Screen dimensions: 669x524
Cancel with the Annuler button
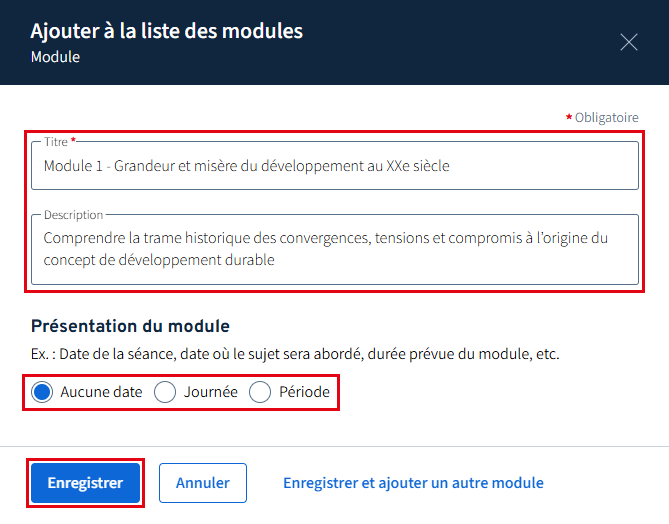point(202,483)
